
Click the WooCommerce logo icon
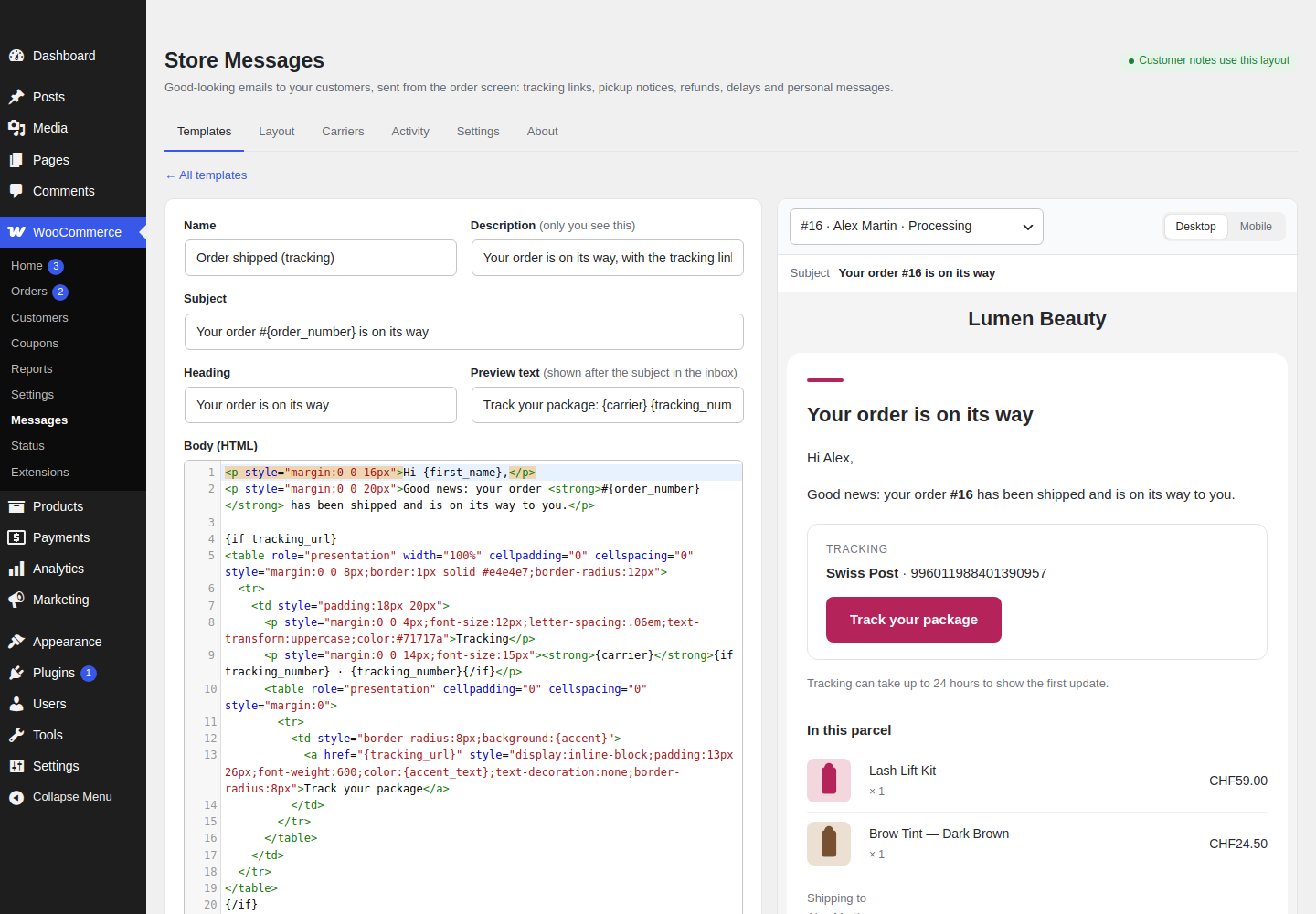[x=16, y=232]
